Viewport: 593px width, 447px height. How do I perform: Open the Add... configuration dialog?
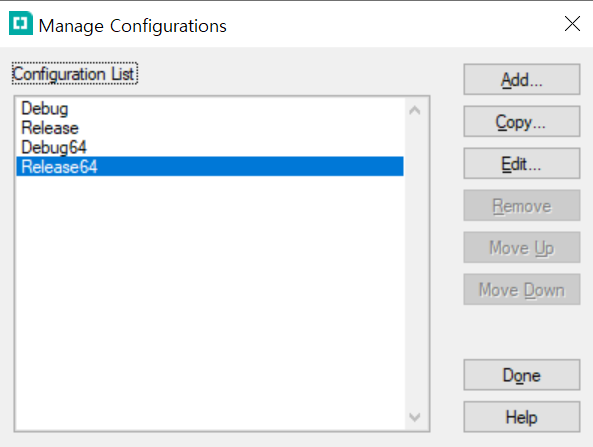(x=522, y=79)
